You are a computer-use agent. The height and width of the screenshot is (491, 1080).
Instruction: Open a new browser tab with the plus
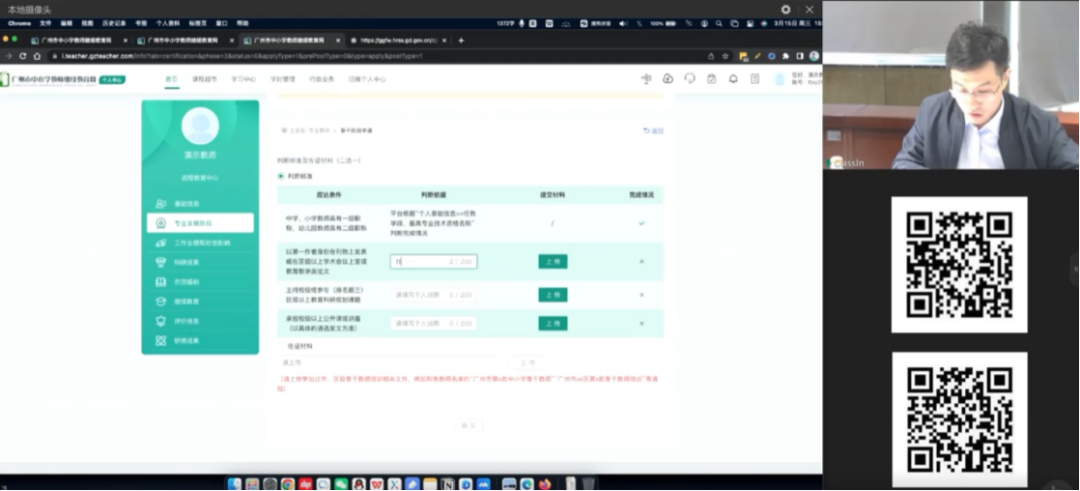click(461, 40)
